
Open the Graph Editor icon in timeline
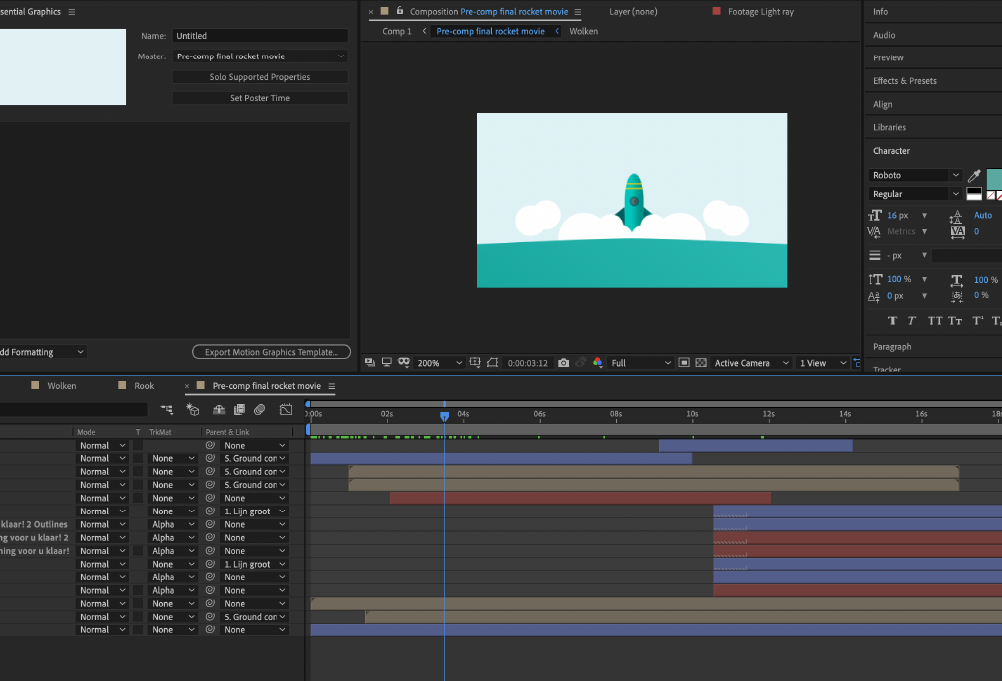[x=286, y=409]
